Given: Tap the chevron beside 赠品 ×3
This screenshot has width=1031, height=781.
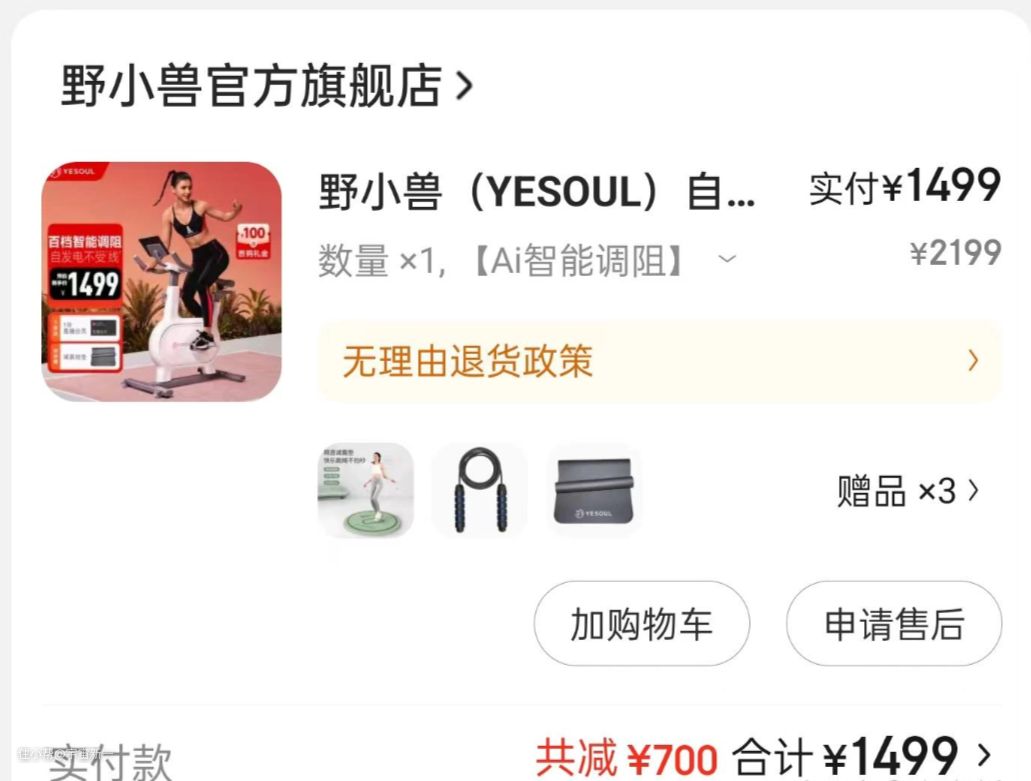Looking at the screenshot, I should pos(973,490).
